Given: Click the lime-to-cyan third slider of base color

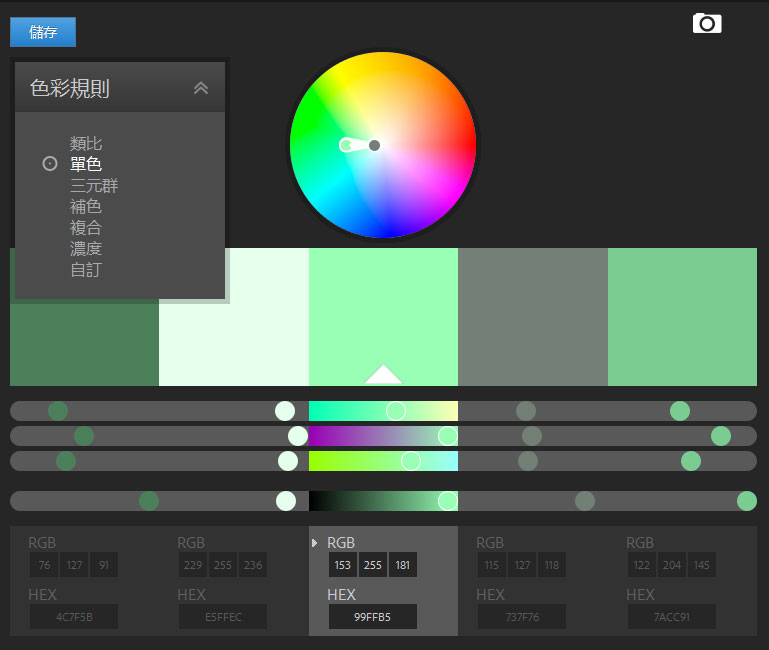Looking at the screenshot, I should click(384, 461).
